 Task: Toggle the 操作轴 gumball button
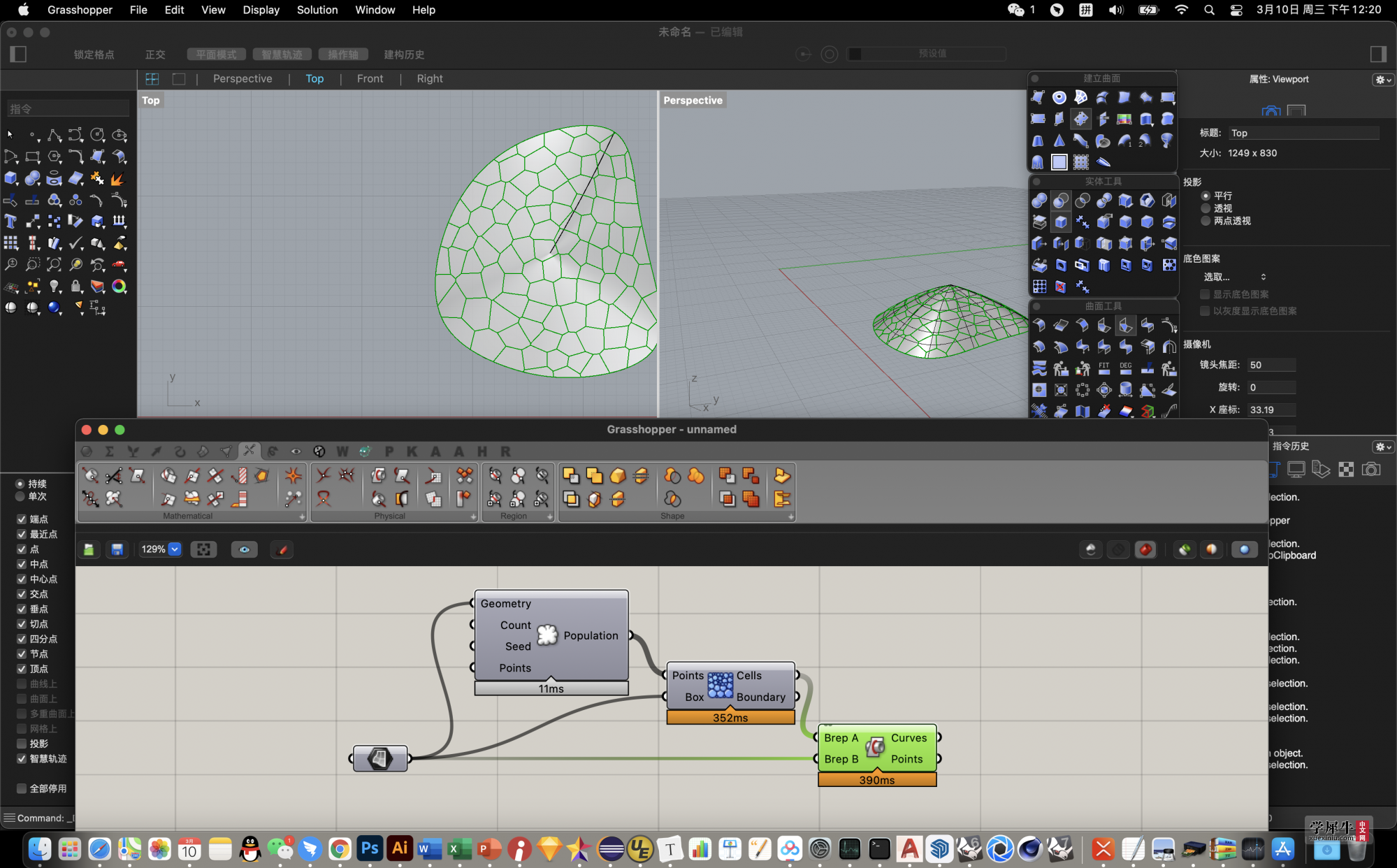pos(343,55)
